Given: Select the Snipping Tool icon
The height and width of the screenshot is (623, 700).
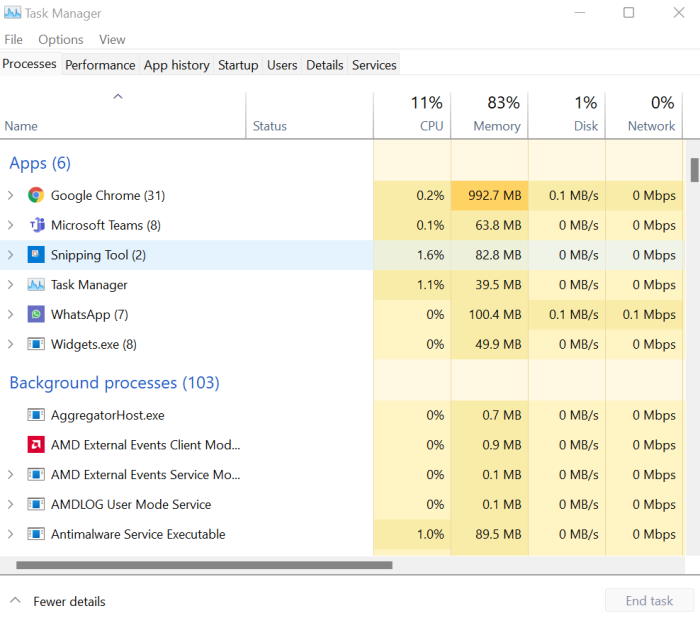Looking at the screenshot, I should (x=36, y=255).
